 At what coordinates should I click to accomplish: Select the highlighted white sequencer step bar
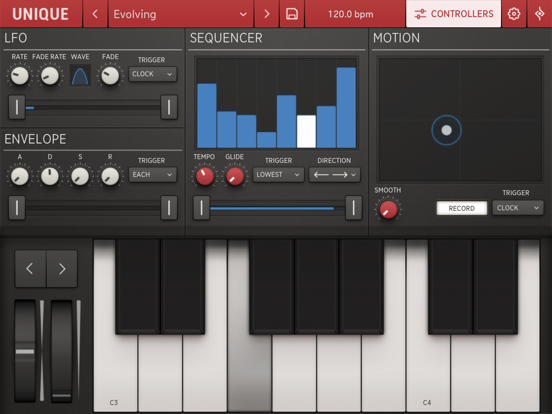(306, 131)
